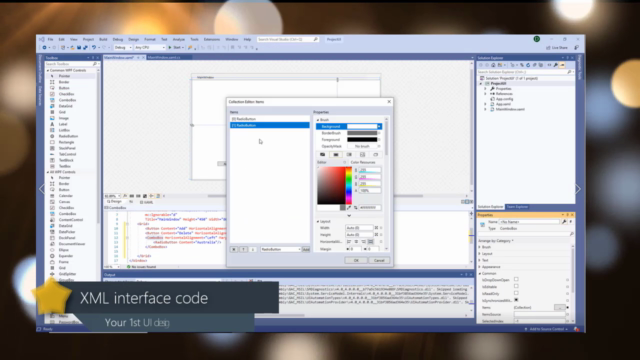
Task: Align HorizontalAlignment stretch icon
Action: 371,242
